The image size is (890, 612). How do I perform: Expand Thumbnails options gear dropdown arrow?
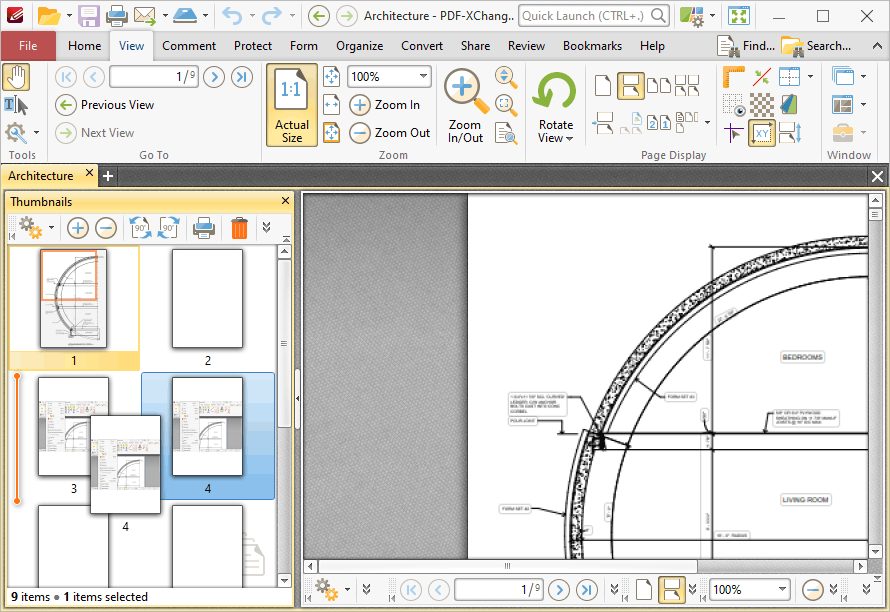click(51, 228)
